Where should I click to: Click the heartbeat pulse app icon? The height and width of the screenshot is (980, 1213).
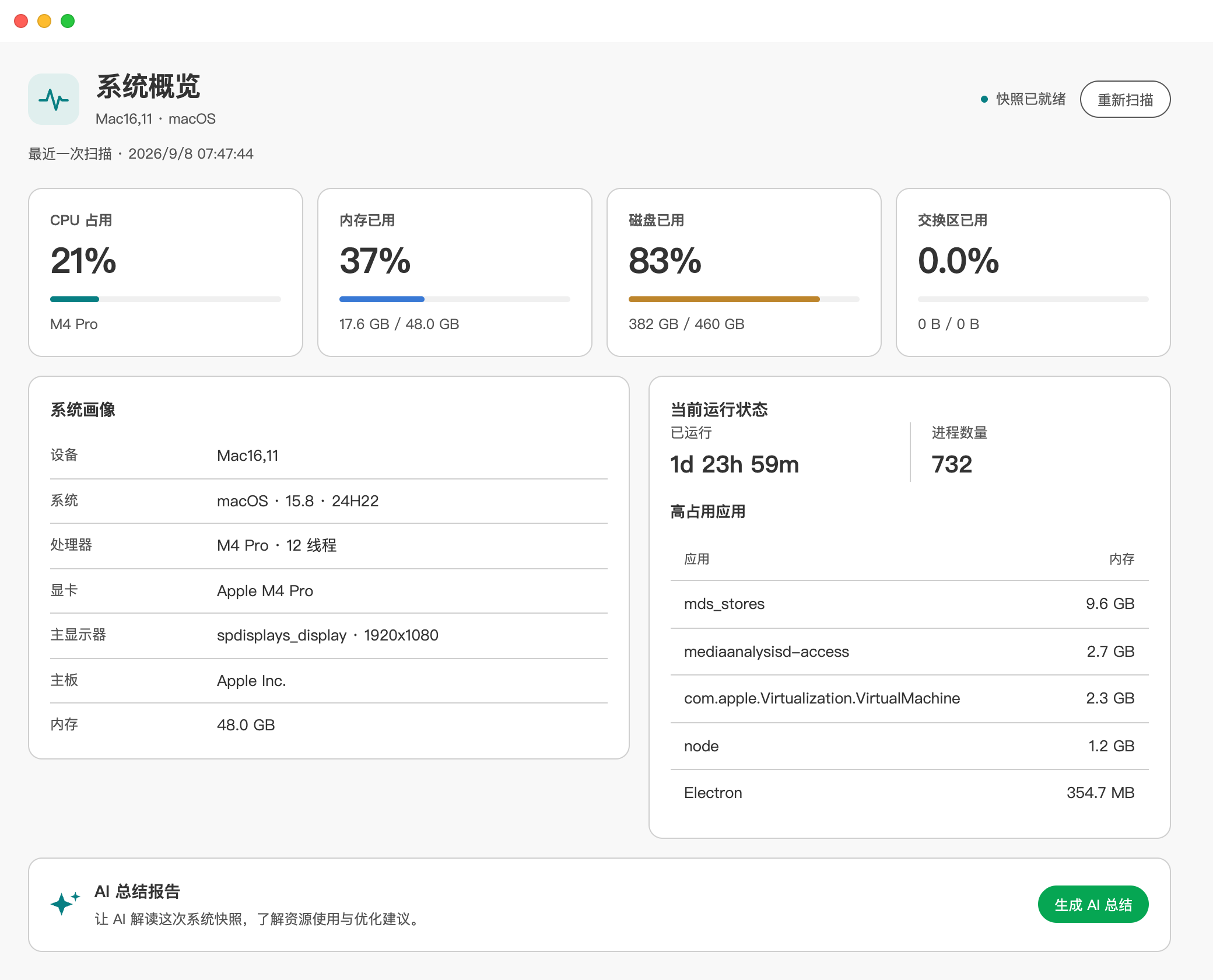[54, 99]
